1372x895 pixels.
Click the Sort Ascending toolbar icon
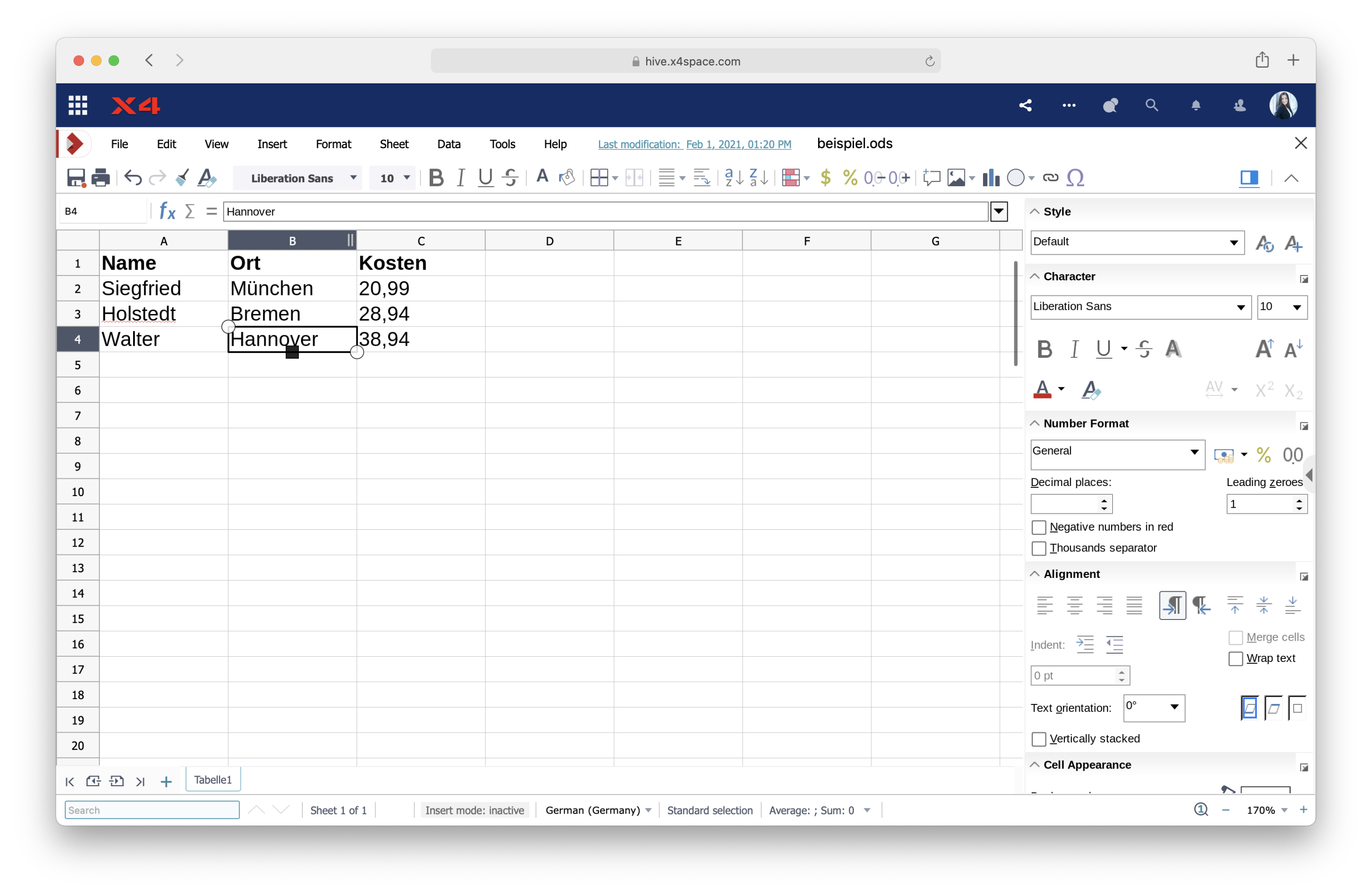point(734,178)
